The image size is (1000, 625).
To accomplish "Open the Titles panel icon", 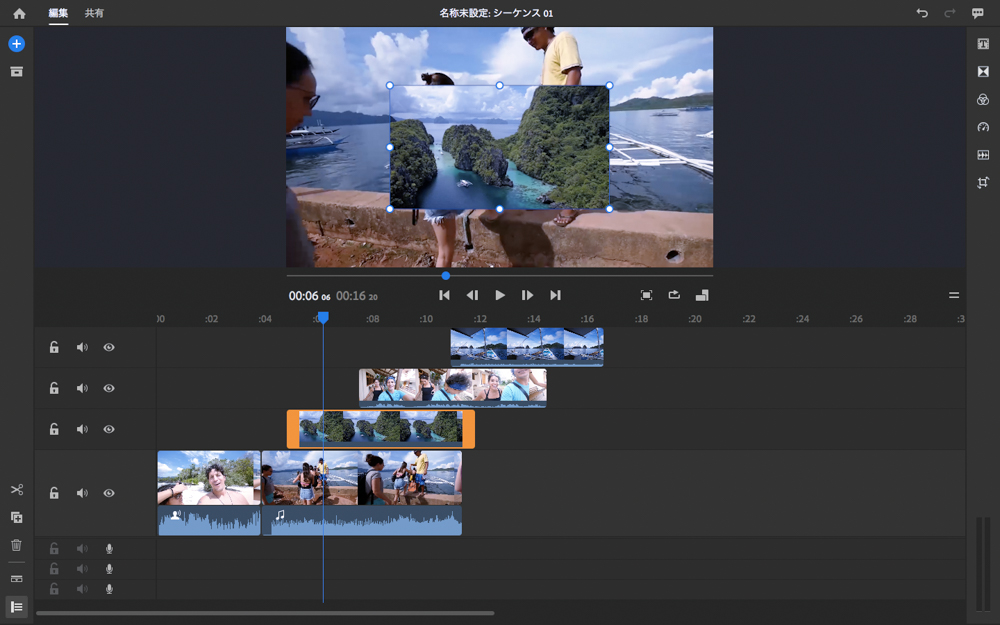I will [x=983, y=43].
